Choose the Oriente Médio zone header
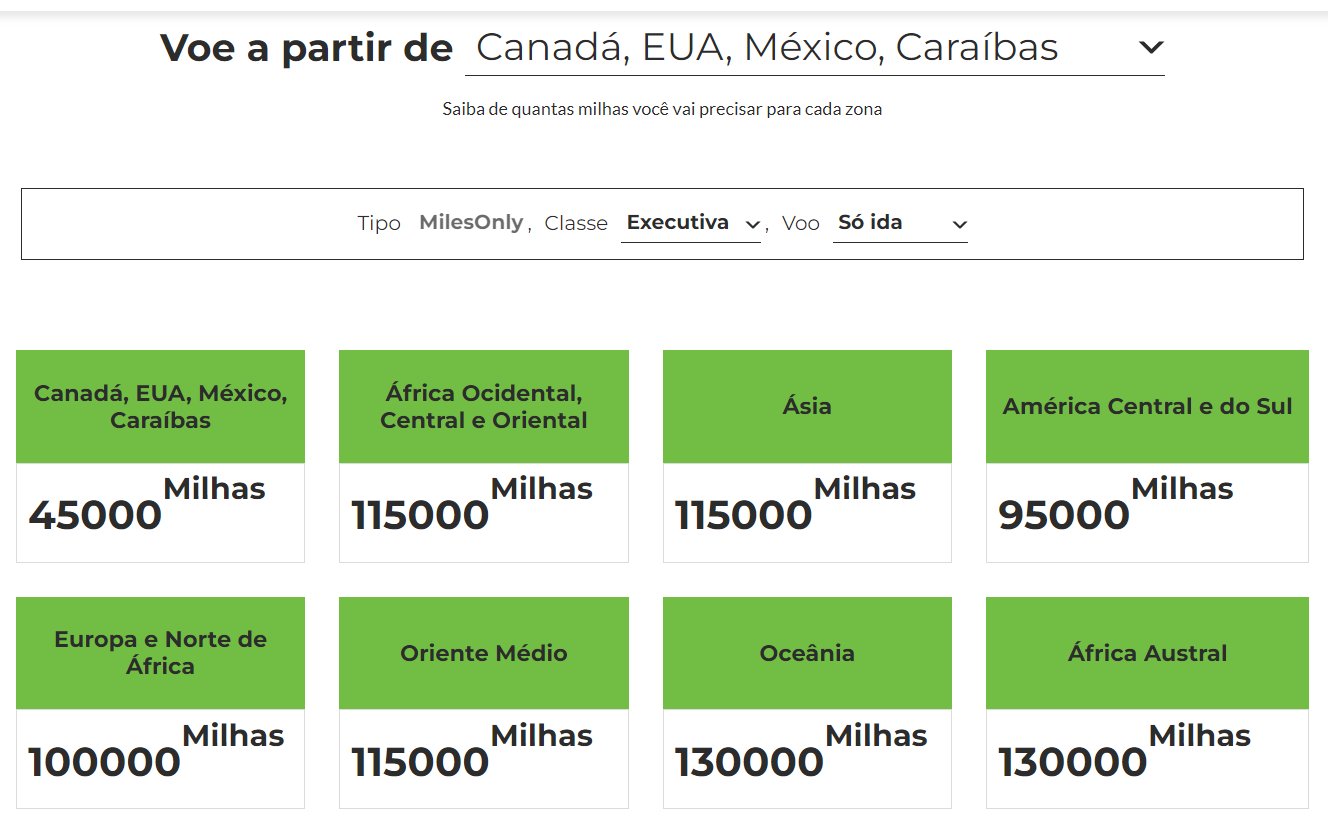The width and height of the screenshot is (1328, 821). pyautogui.click(x=484, y=653)
